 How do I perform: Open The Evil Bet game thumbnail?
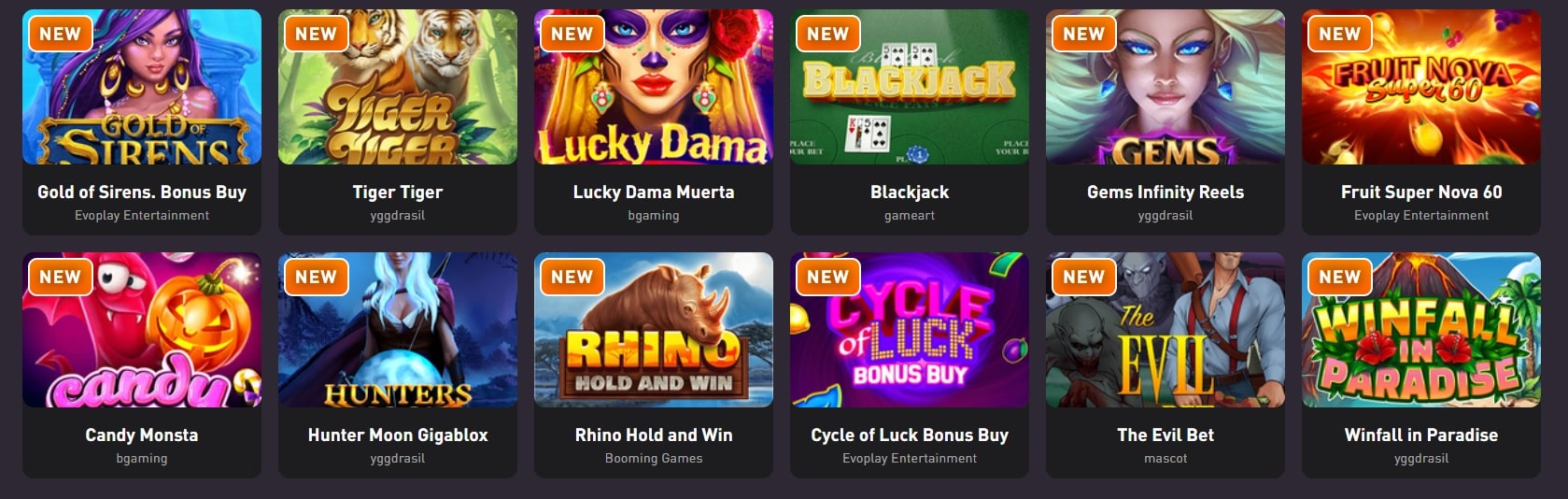[1165, 330]
